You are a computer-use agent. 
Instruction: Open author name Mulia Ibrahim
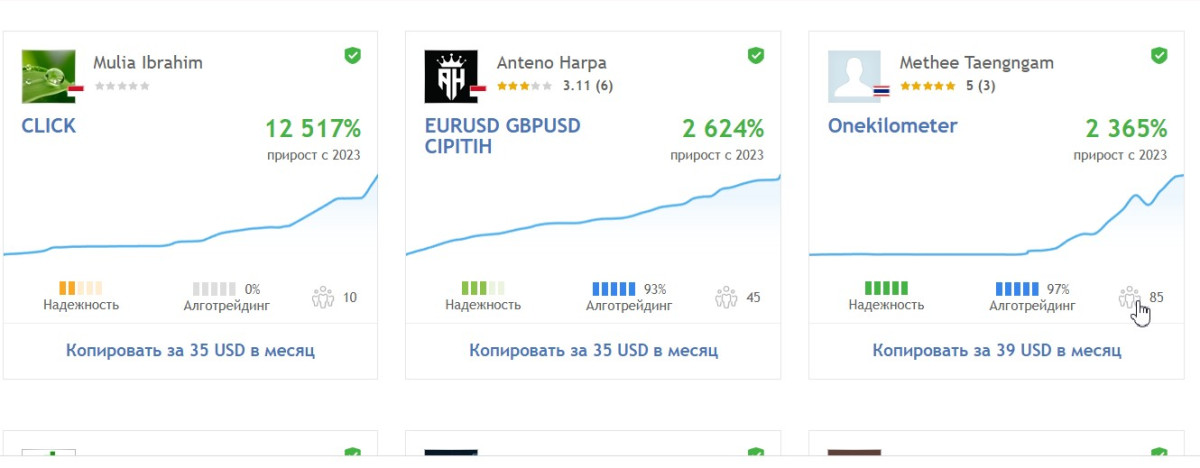tap(148, 63)
